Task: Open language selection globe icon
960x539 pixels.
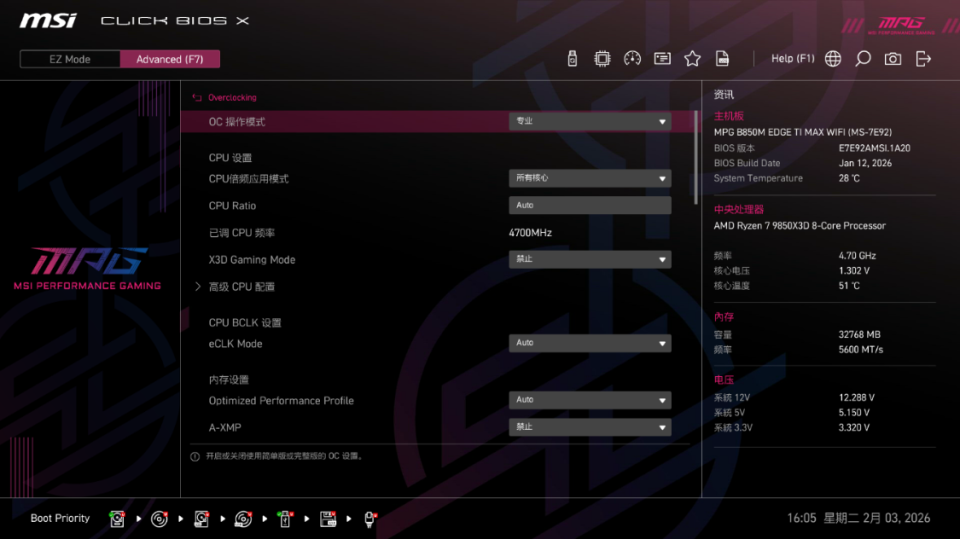Action: point(833,59)
